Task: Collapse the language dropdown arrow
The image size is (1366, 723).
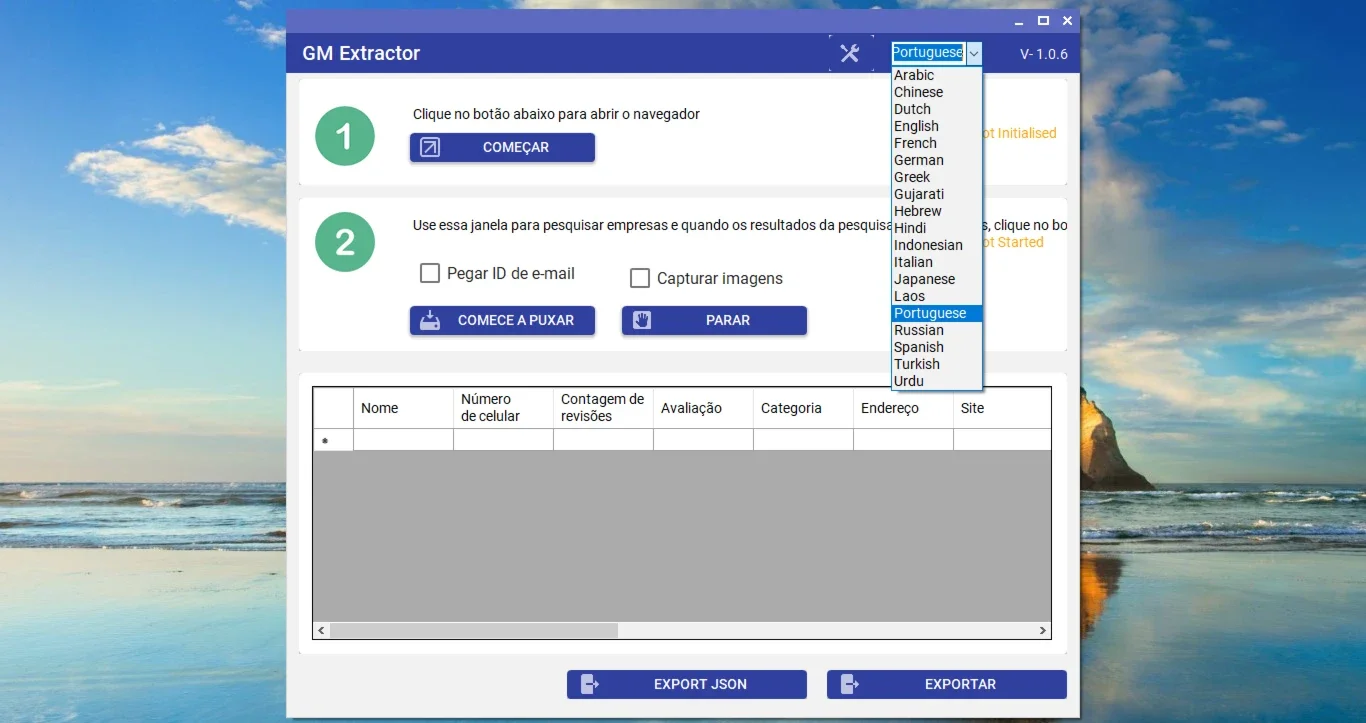Action: 974,53
